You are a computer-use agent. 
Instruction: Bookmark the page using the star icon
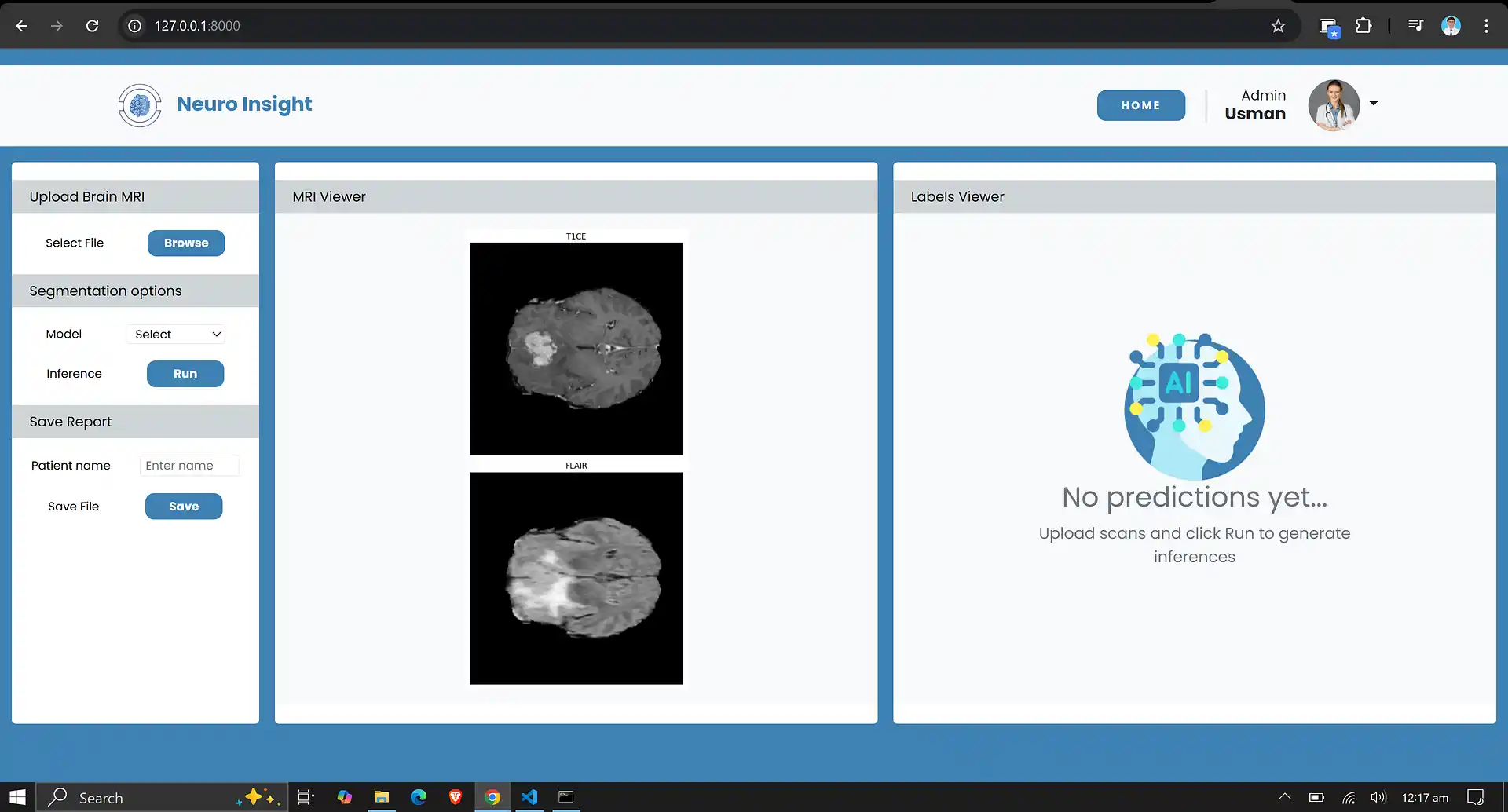click(x=1278, y=25)
